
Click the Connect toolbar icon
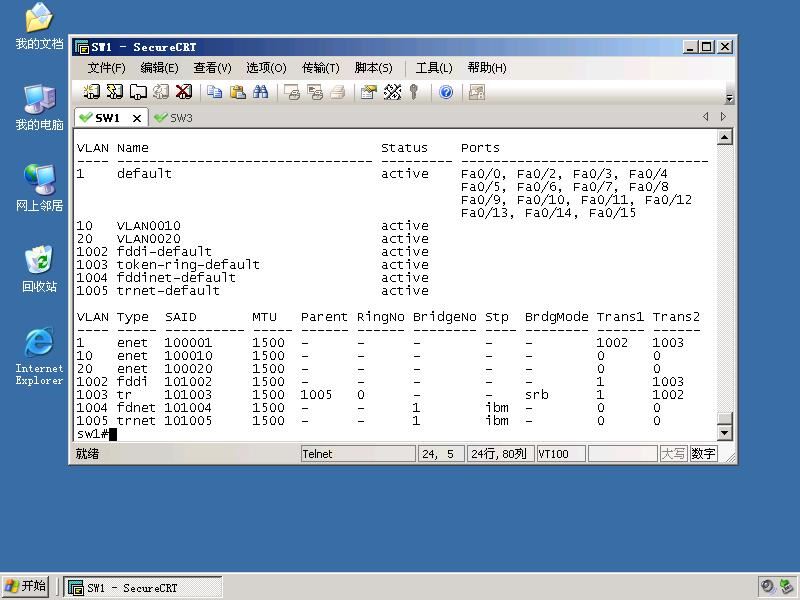pos(91,92)
